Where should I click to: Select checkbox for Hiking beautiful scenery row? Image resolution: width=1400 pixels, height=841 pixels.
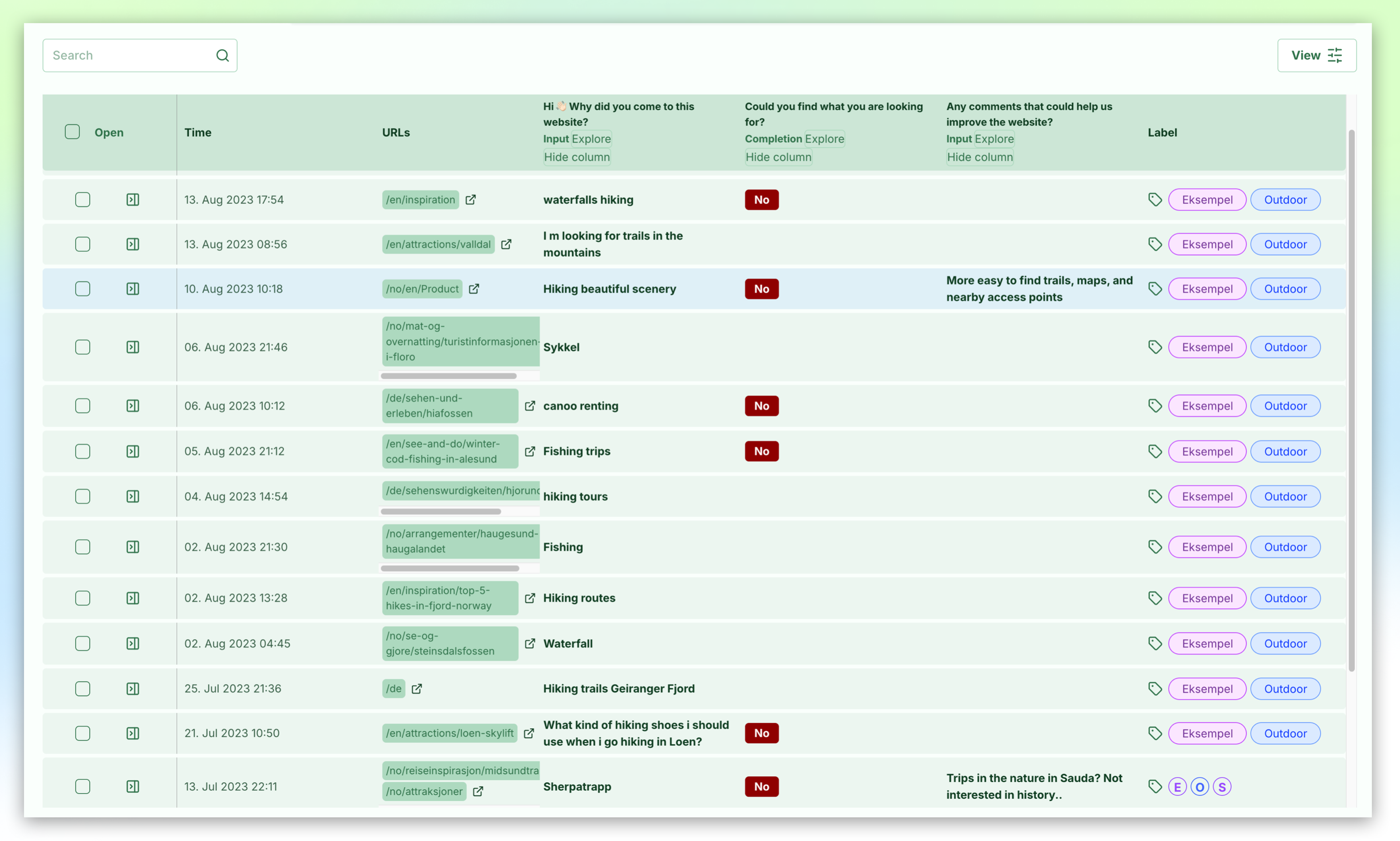(83, 289)
